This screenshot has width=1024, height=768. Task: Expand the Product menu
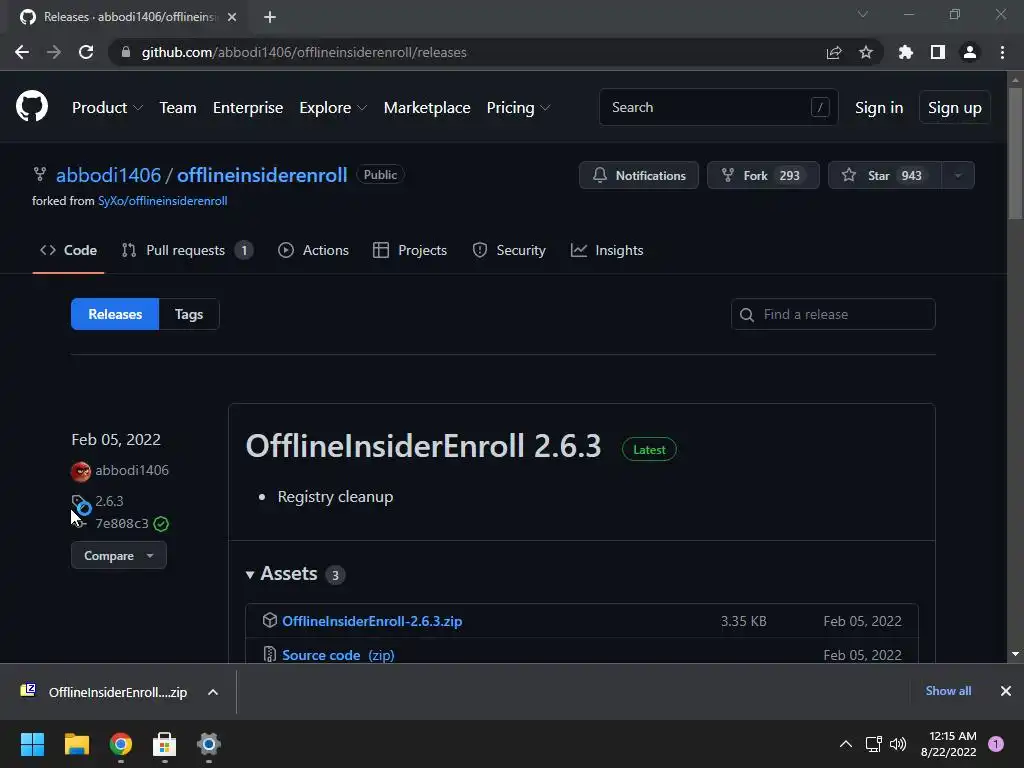[x=107, y=108]
